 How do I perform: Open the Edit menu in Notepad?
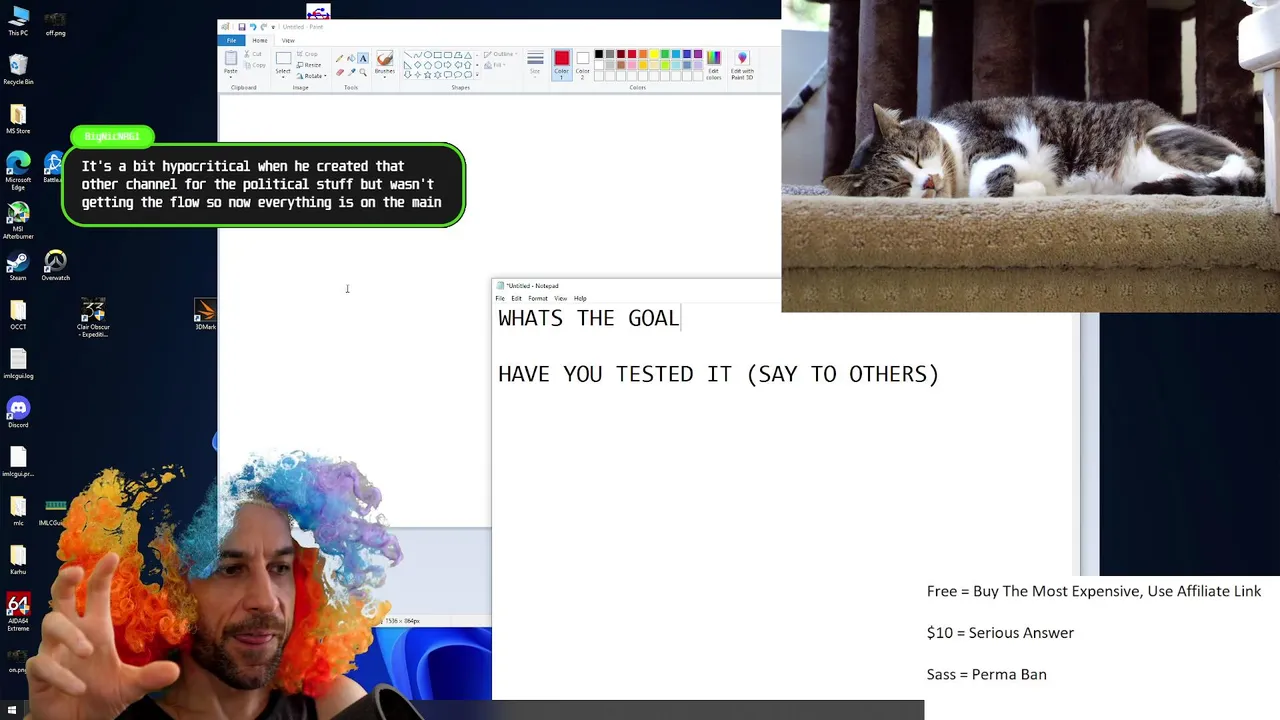pos(516,298)
